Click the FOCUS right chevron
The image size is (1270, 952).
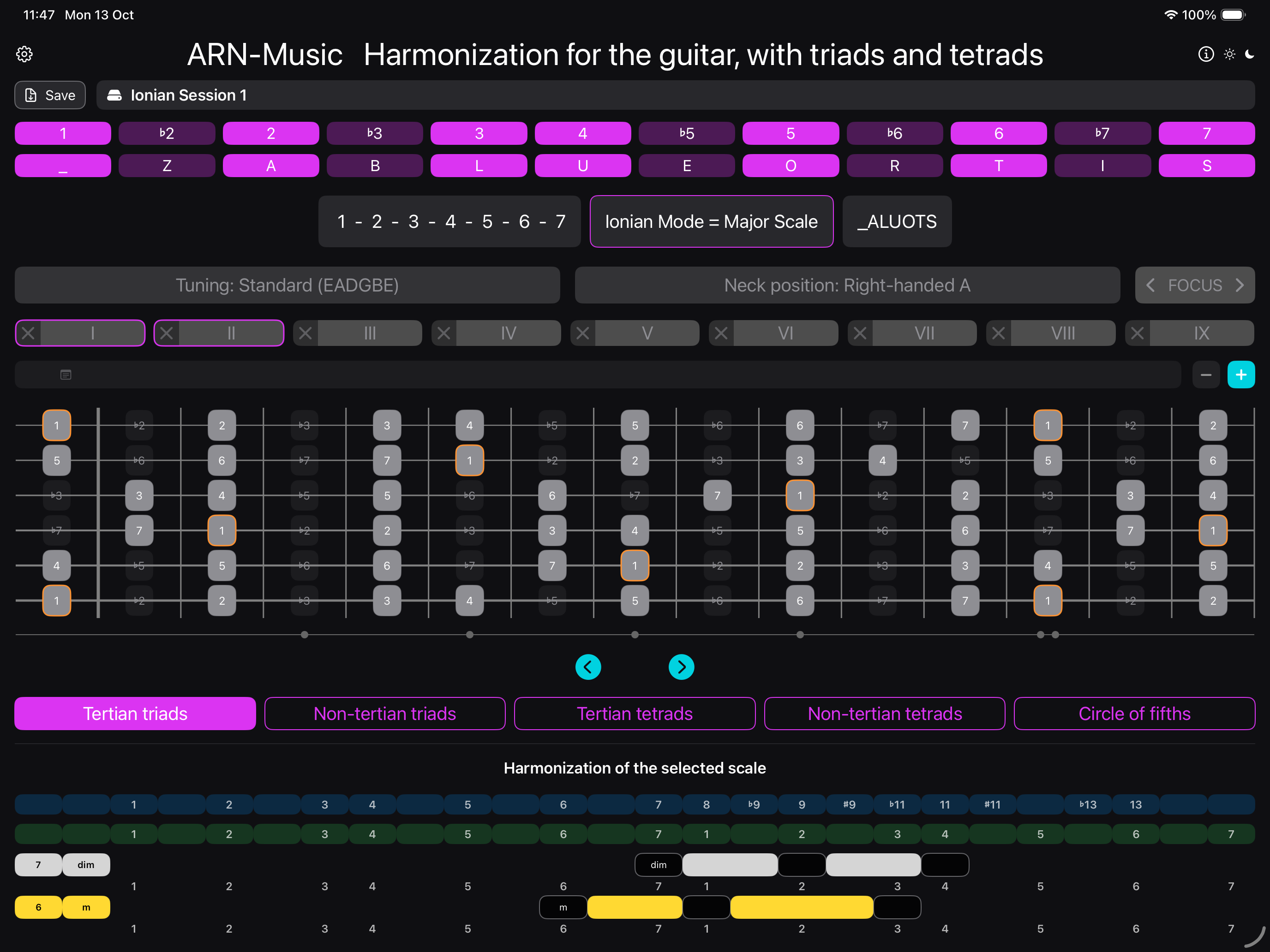tap(1240, 285)
